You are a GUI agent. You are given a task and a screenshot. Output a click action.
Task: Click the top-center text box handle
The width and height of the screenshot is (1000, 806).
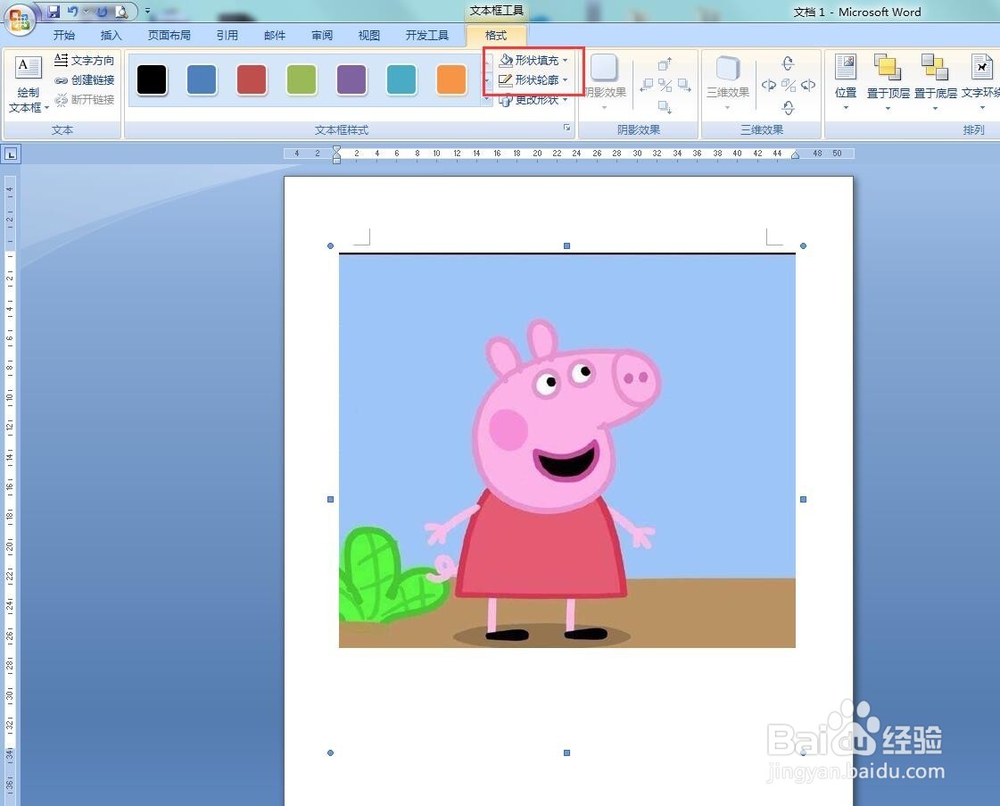click(566, 245)
